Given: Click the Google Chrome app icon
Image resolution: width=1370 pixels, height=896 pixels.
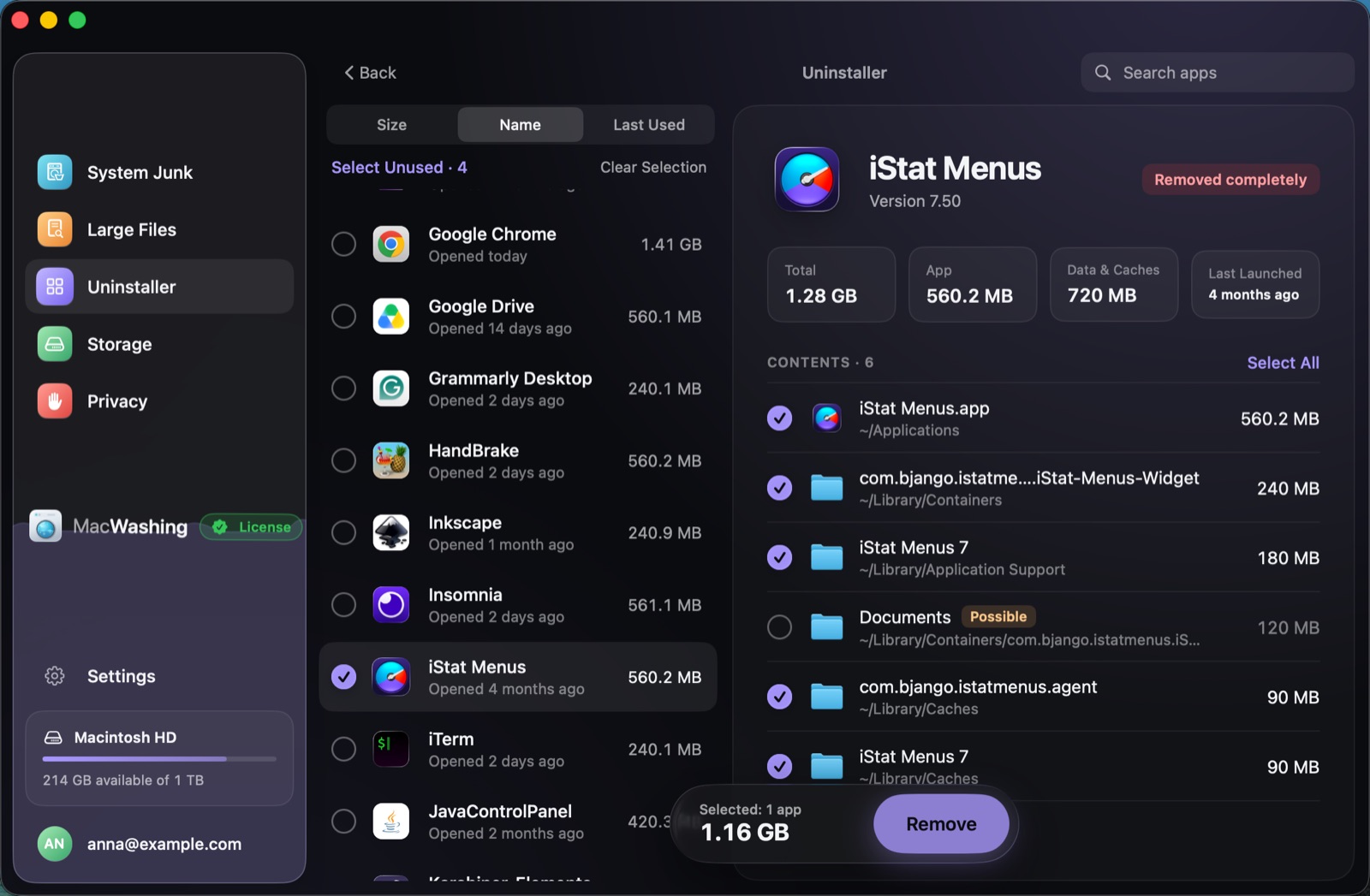Looking at the screenshot, I should (391, 245).
